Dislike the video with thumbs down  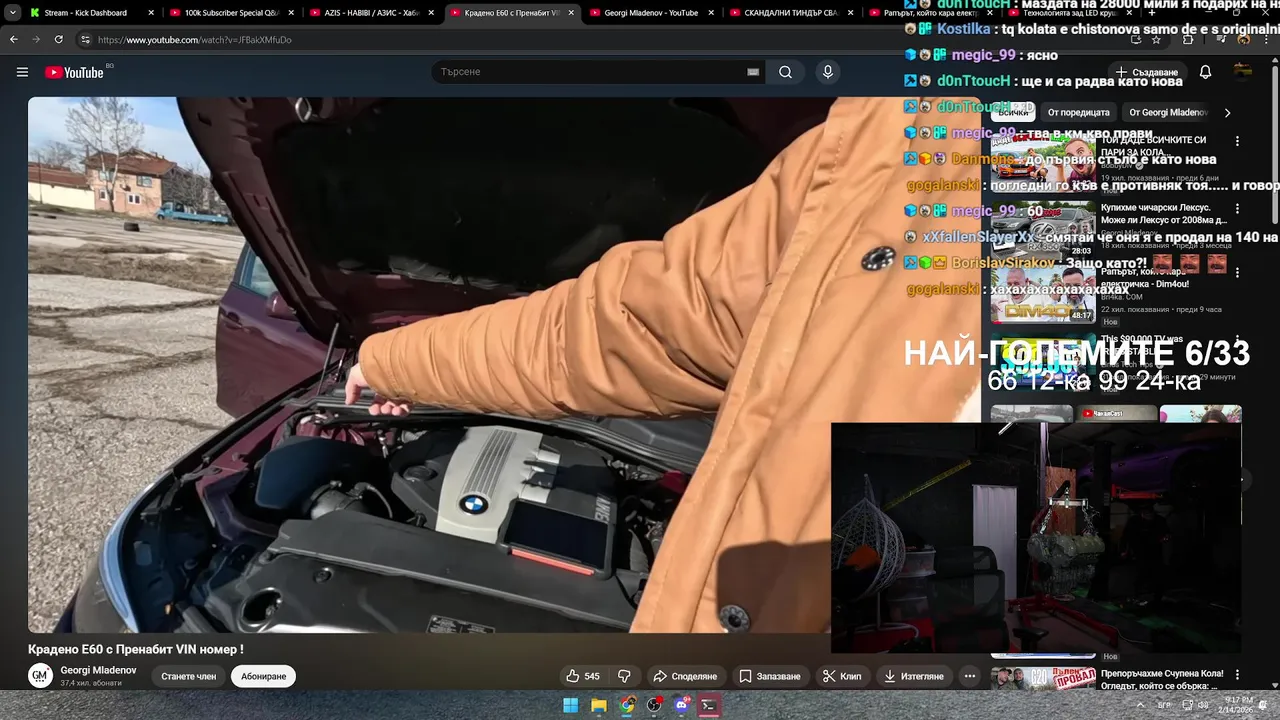pos(624,676)
